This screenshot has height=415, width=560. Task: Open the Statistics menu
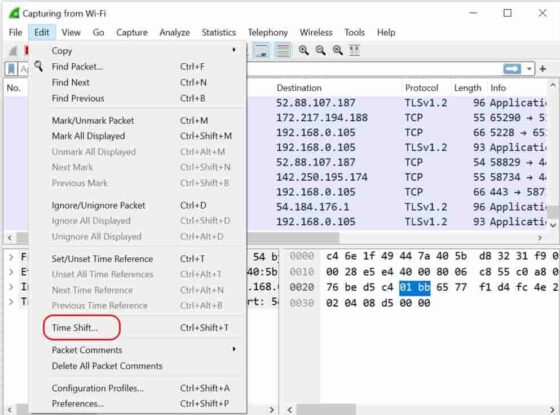point(219,32)
